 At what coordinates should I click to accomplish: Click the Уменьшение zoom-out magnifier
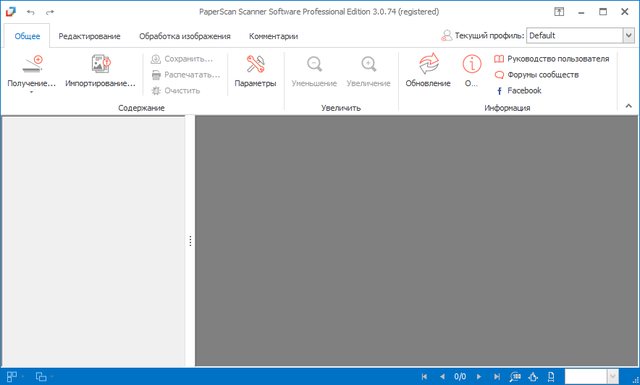tap(314, 64)
